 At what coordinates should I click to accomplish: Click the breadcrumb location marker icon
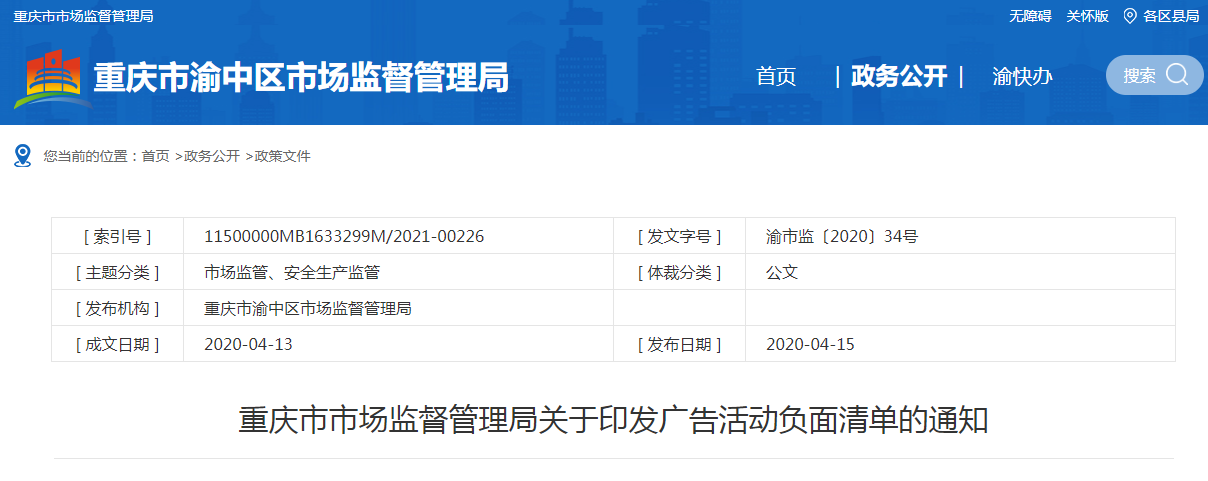point(23,156)
